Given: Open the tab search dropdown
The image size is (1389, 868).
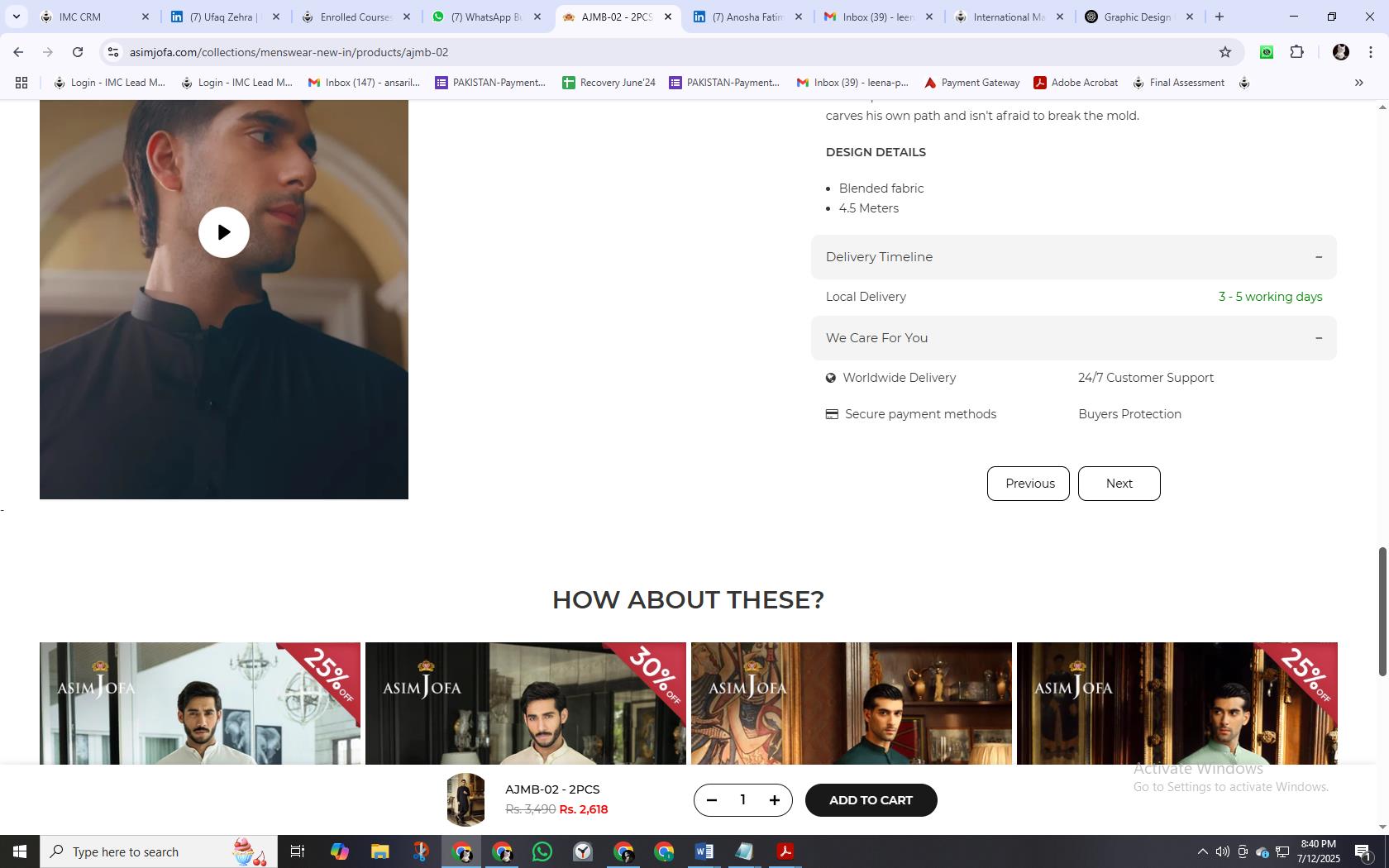Looking at the screenshot, I should 16,17.
